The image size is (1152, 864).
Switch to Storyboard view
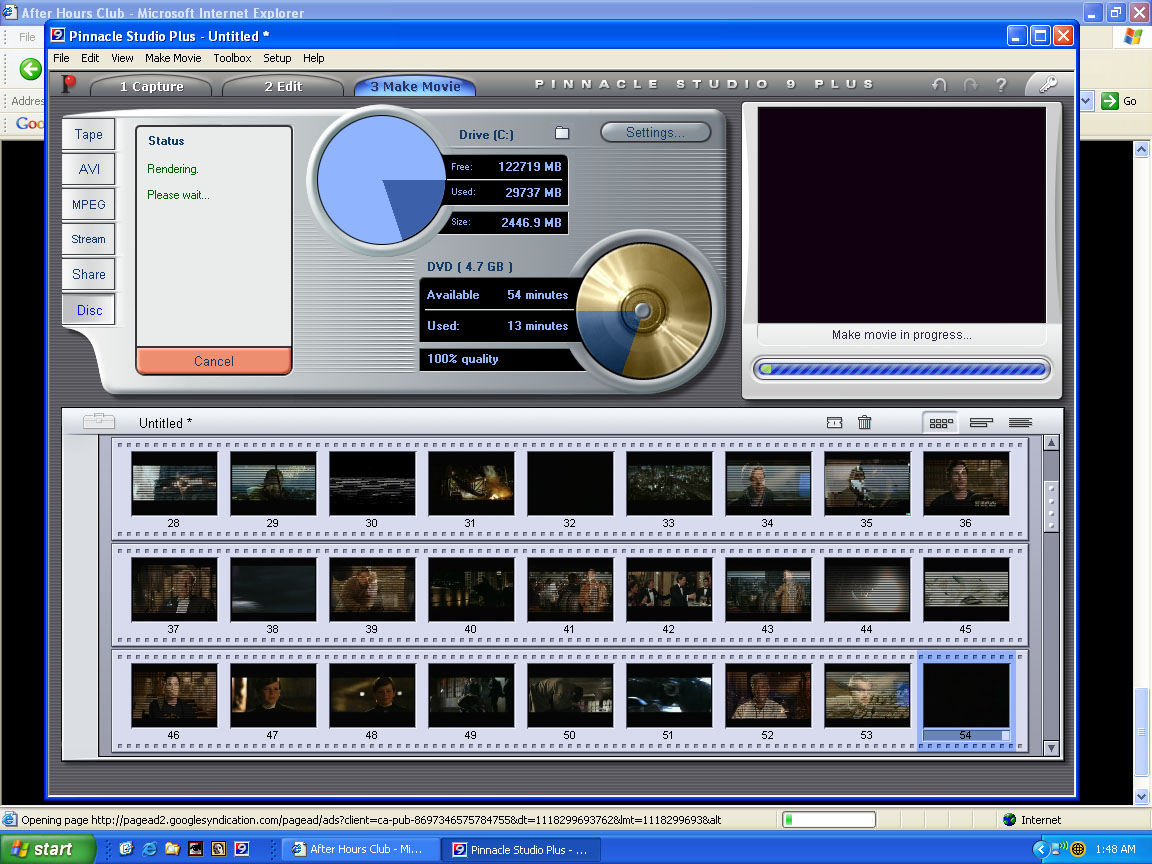pyautogui.click(x=940, y=422)
